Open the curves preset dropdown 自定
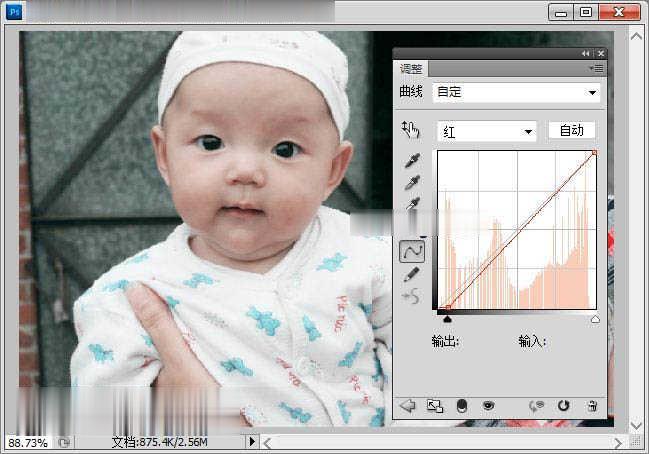649x454 pixels. click(x=516, y=92)
